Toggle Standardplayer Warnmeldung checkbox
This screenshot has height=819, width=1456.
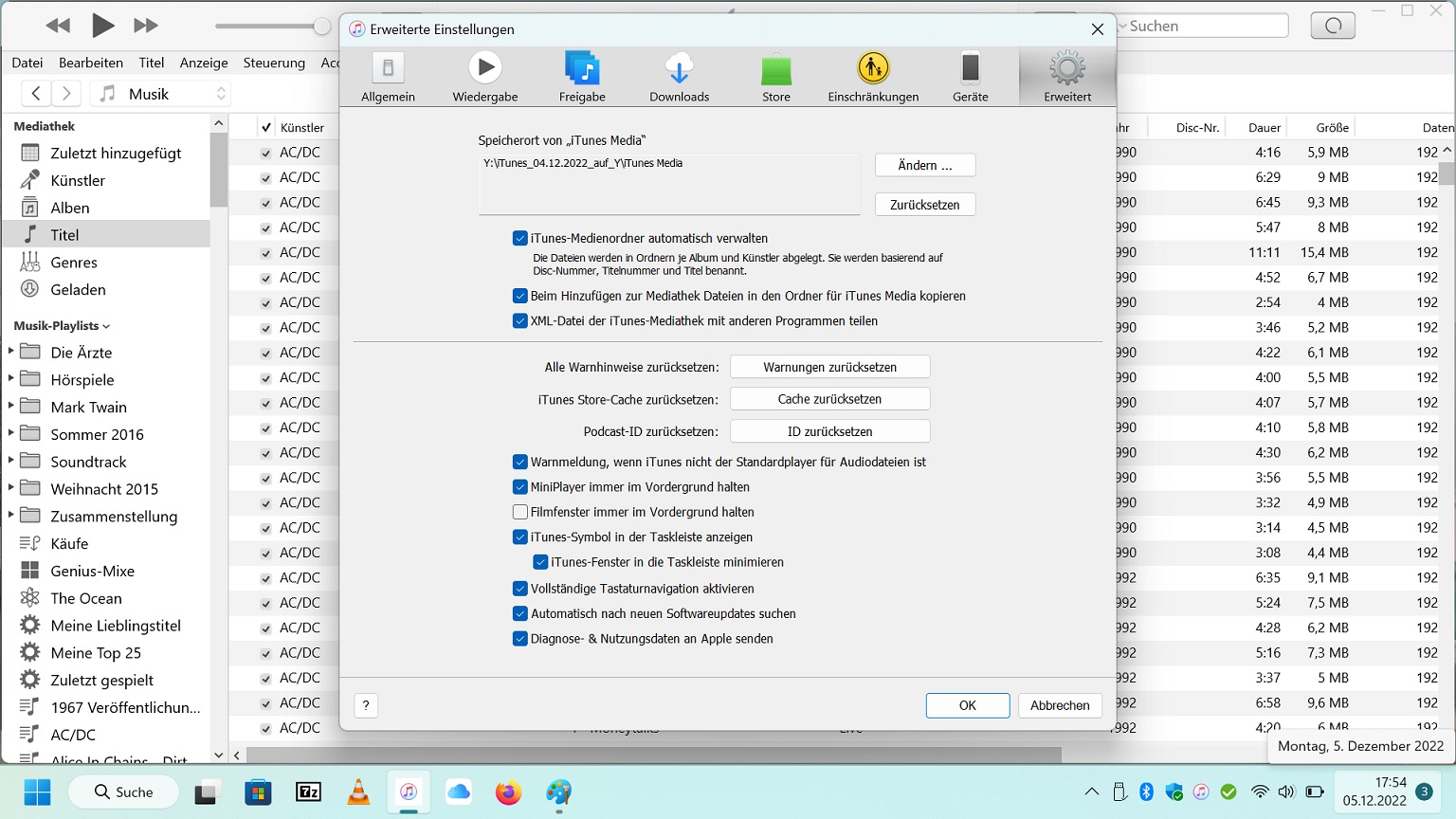pyautogui.click(x=519, y=463)
